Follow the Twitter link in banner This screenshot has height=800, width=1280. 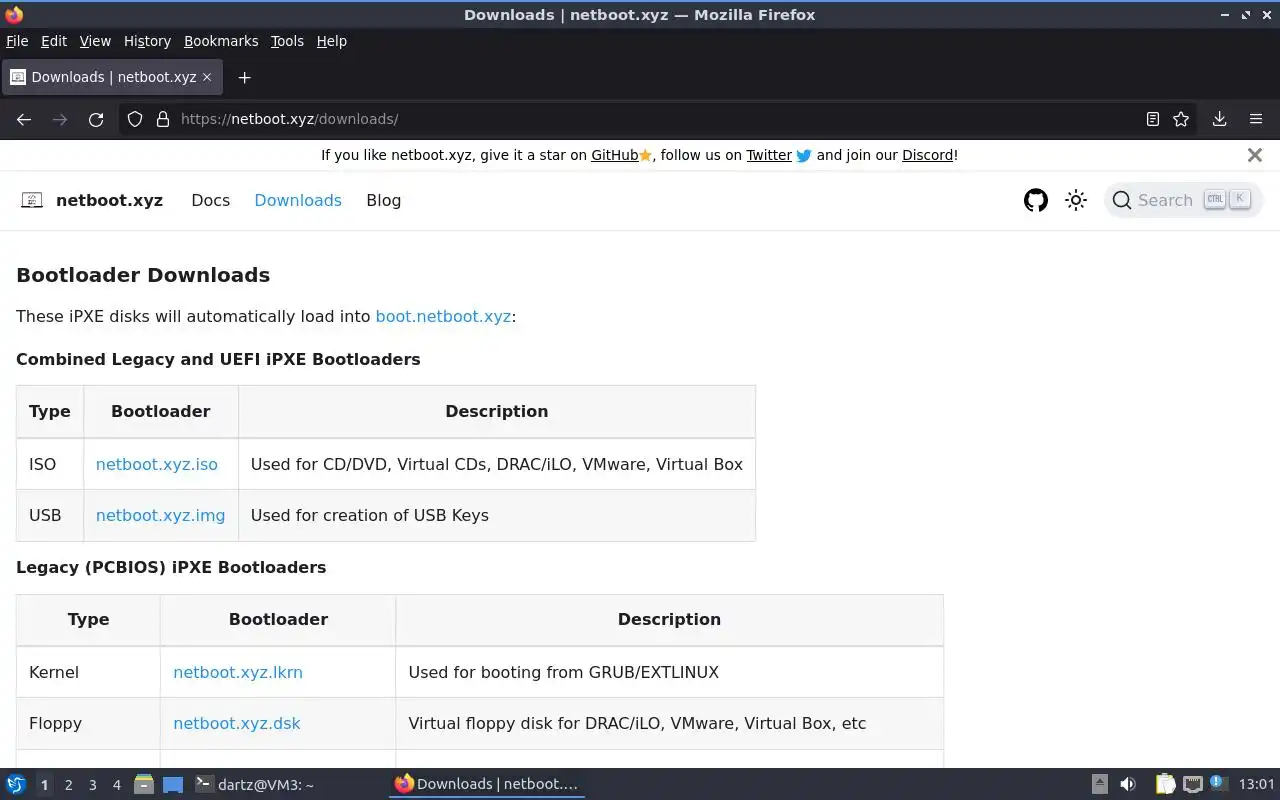pyautogui.click(x=769, y=155)
